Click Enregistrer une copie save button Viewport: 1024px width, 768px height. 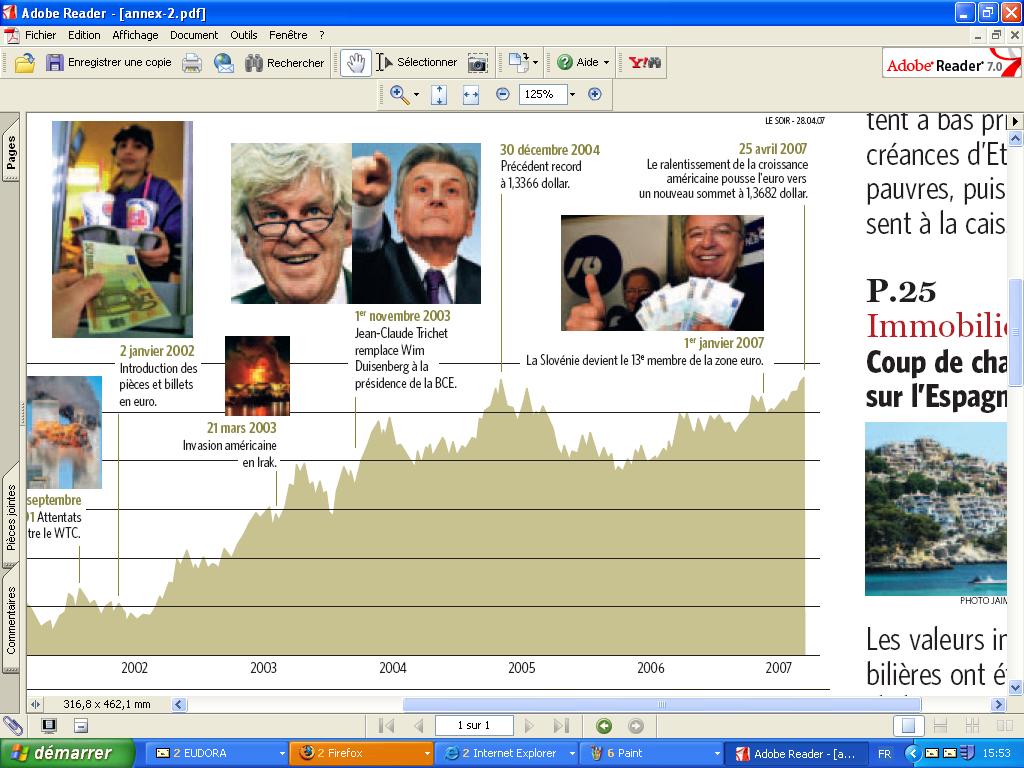click(x=109, y=63)
